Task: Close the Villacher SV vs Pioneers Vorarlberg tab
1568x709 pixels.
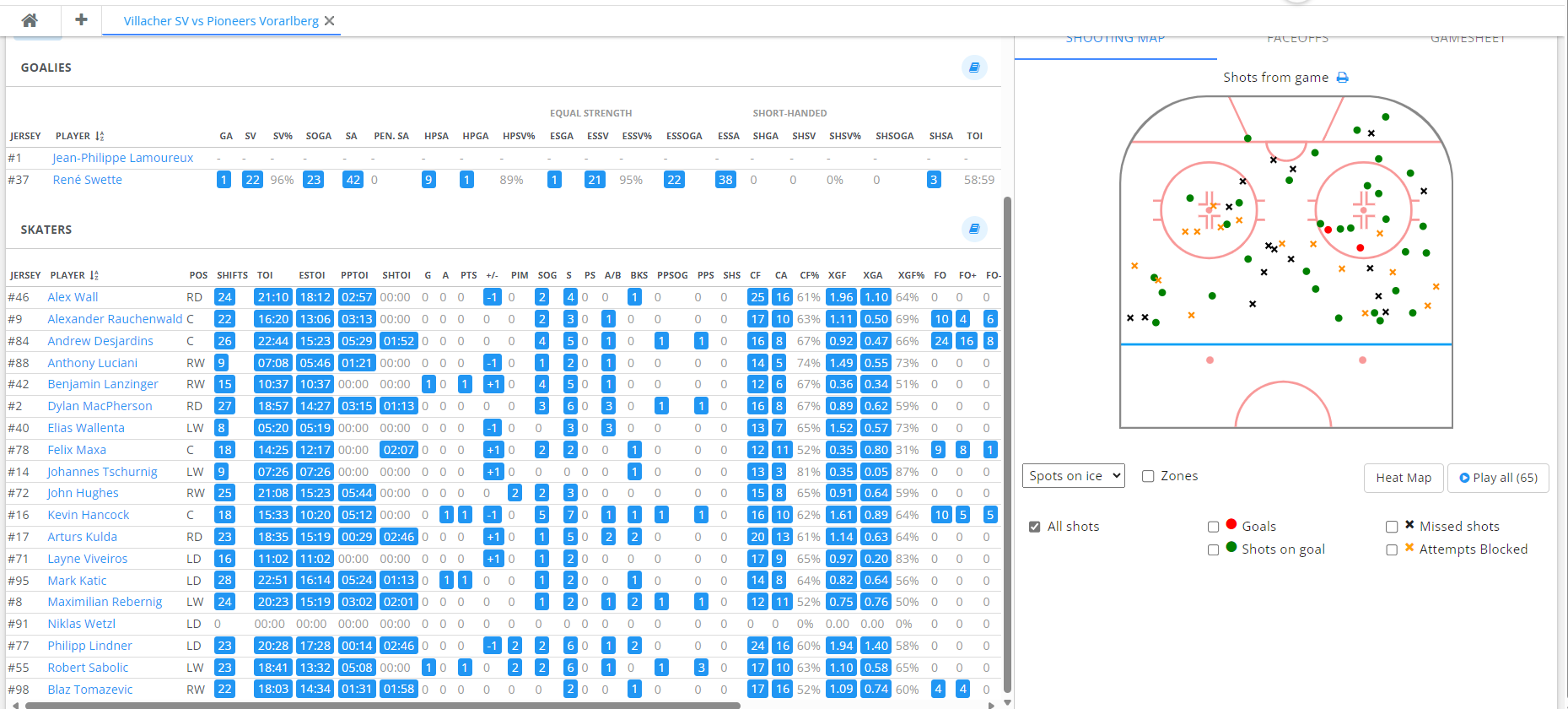Action: click(x=330, y=21)
